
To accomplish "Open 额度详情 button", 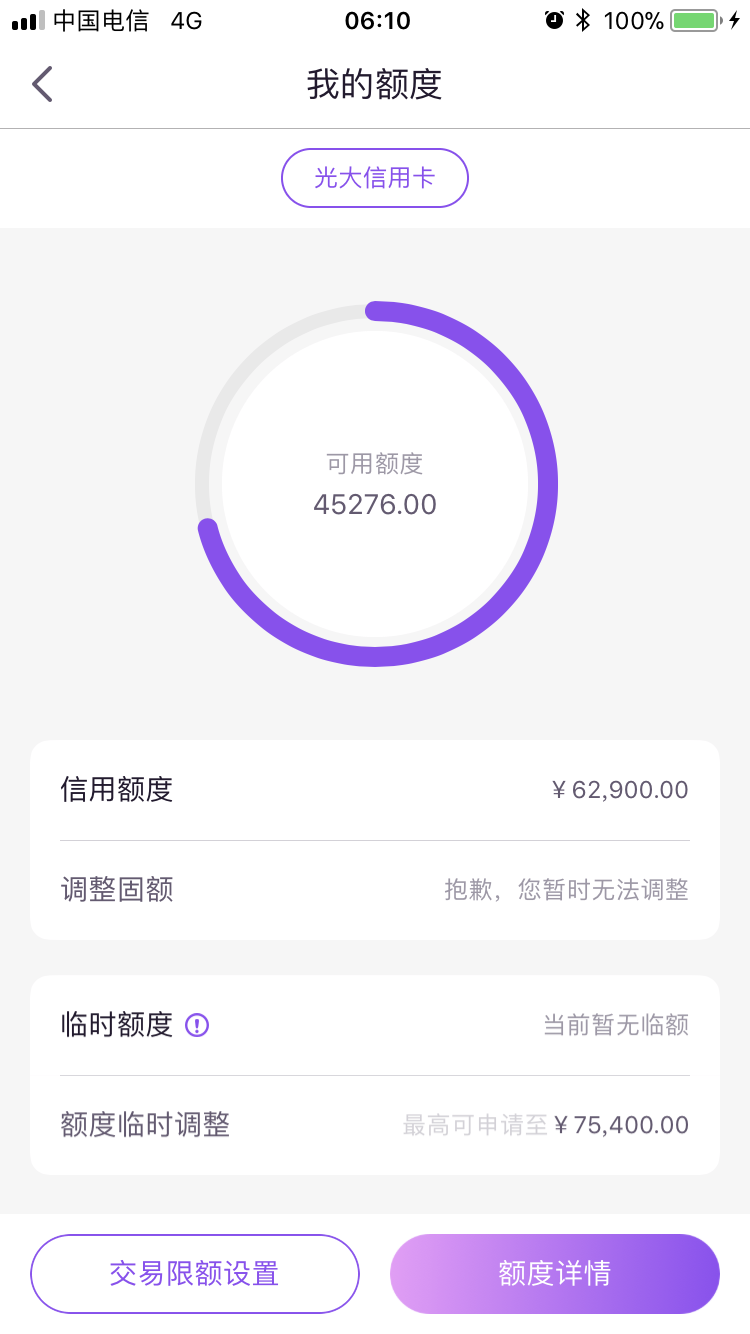I will tap(555, 1274).
